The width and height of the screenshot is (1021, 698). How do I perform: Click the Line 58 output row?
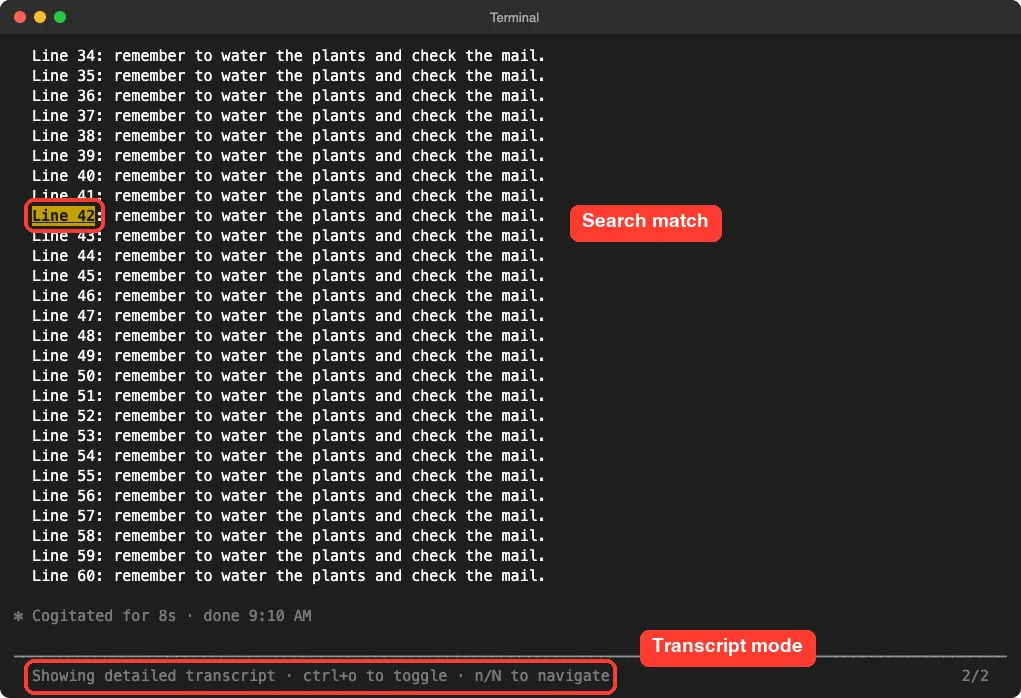click(288, 536)
